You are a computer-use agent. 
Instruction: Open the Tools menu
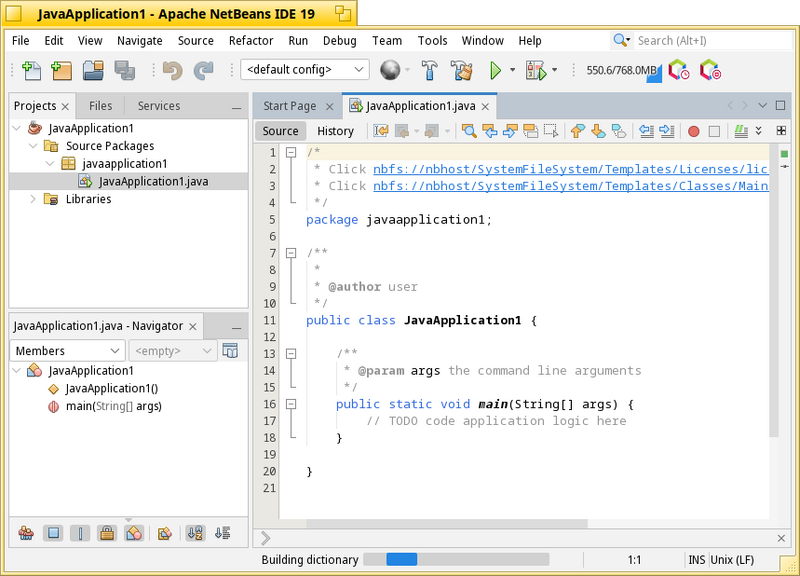pyautogui.click(x=432, y=41)
